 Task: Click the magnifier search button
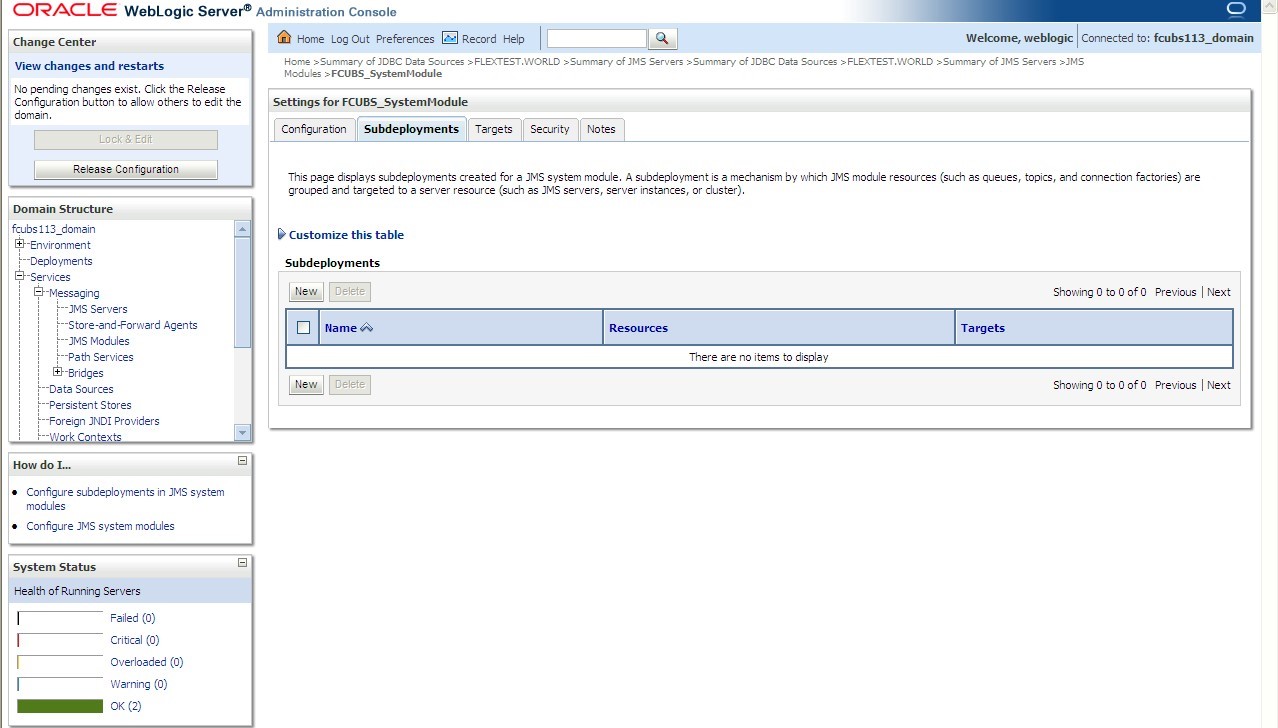click(663, 38)
